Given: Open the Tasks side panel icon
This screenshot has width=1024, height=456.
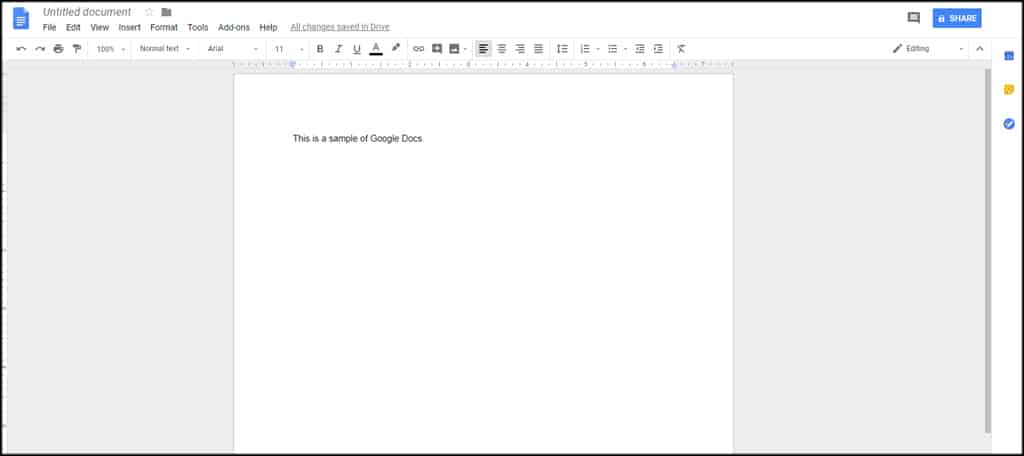Looking at the screenshot, I should [x=1009, y=123].
